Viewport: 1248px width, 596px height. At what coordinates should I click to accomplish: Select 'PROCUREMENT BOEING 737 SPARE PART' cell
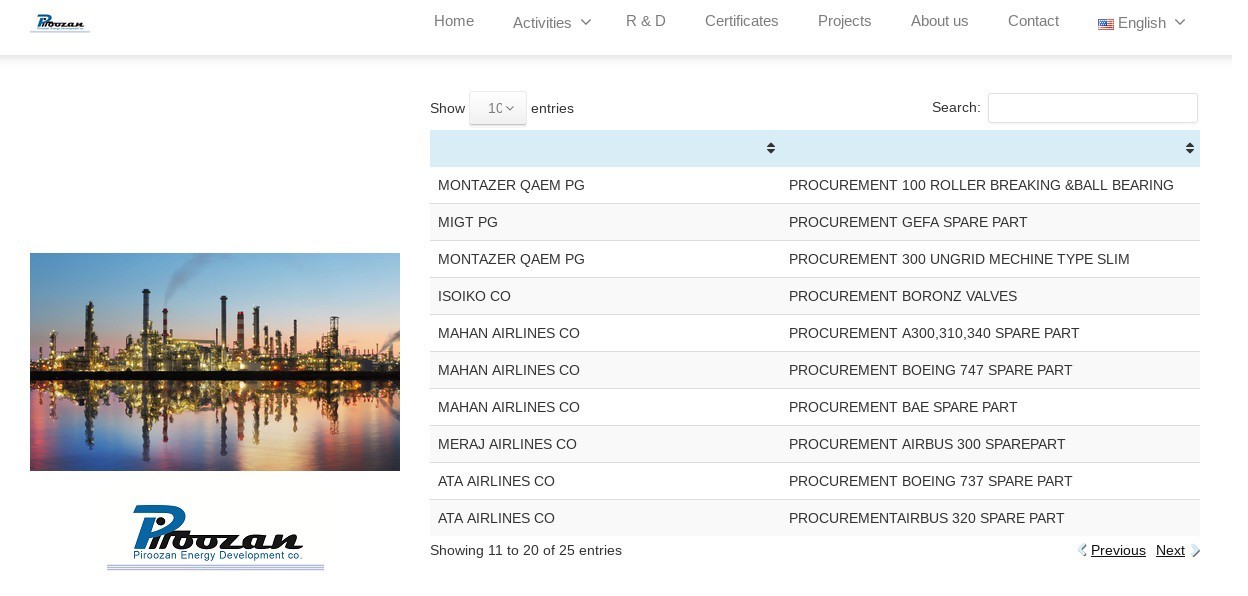pos(990,481)
